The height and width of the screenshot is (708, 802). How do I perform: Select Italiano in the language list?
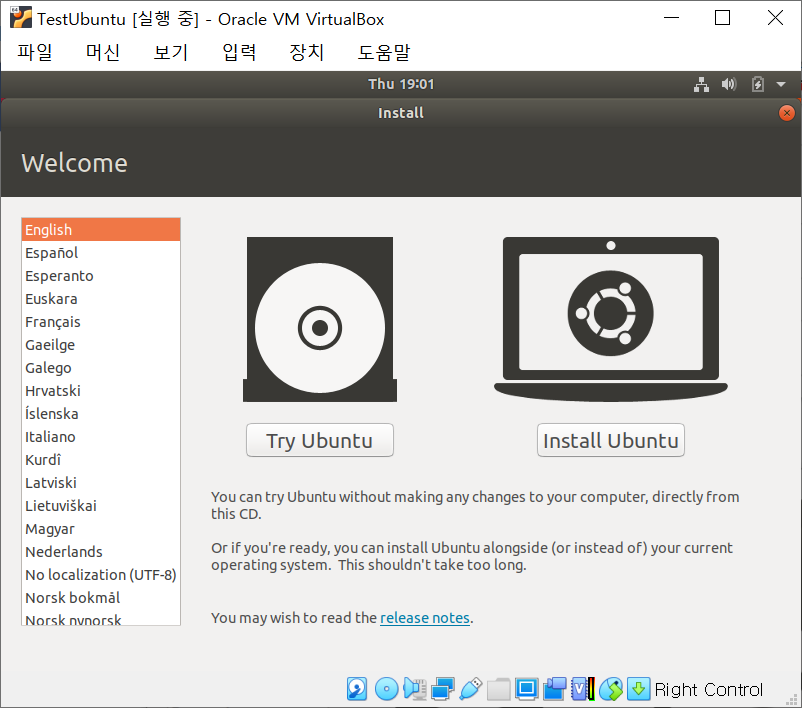pyautogui.click(x=101, y=437)
